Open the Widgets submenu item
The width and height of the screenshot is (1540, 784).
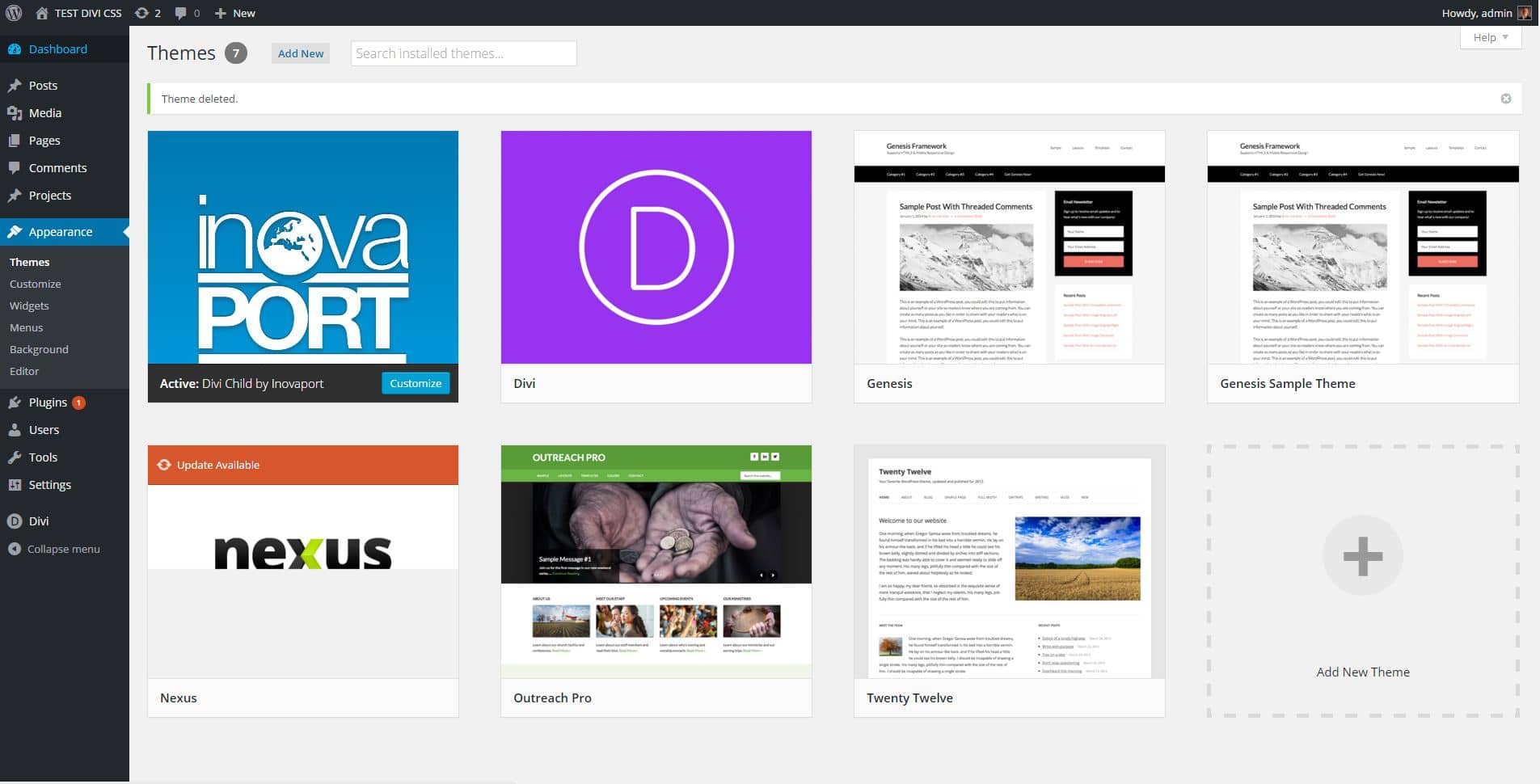click(29, 306)
